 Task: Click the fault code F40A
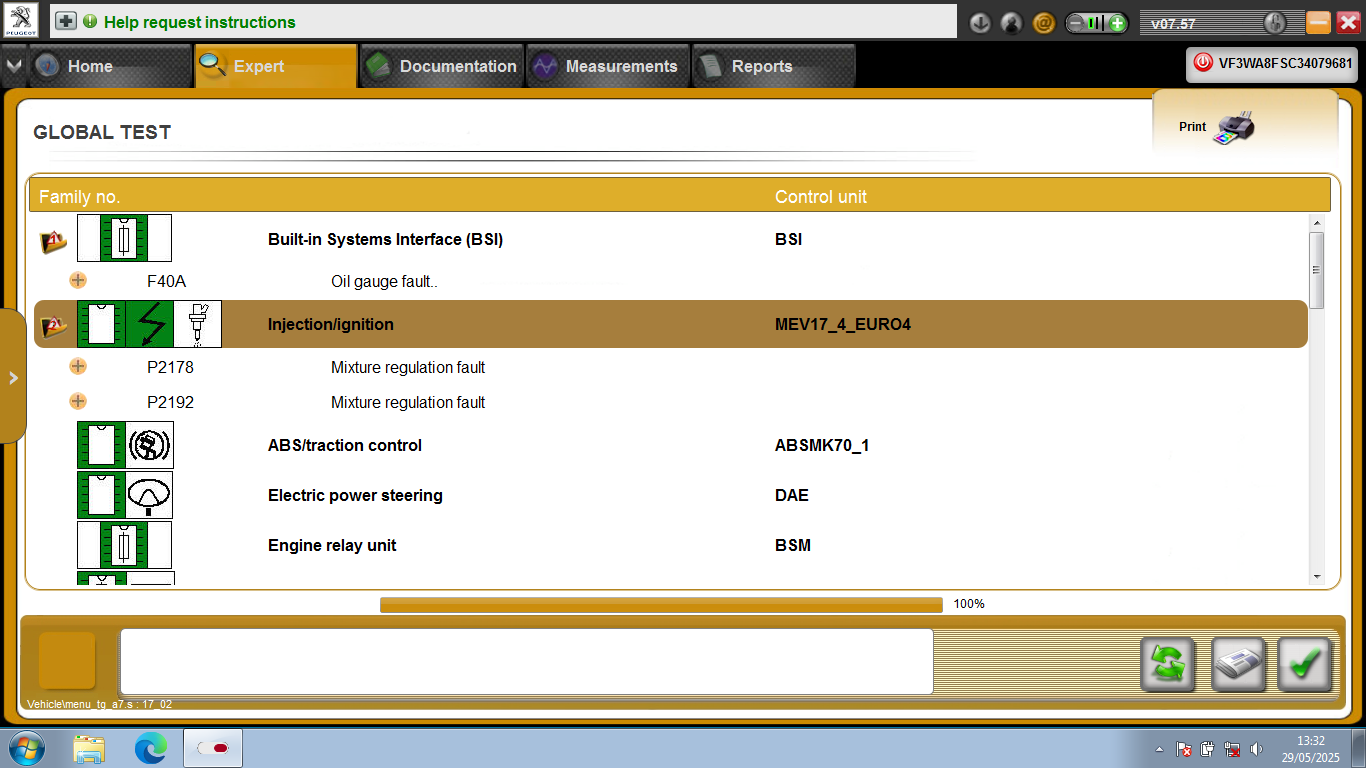point(166,282)
